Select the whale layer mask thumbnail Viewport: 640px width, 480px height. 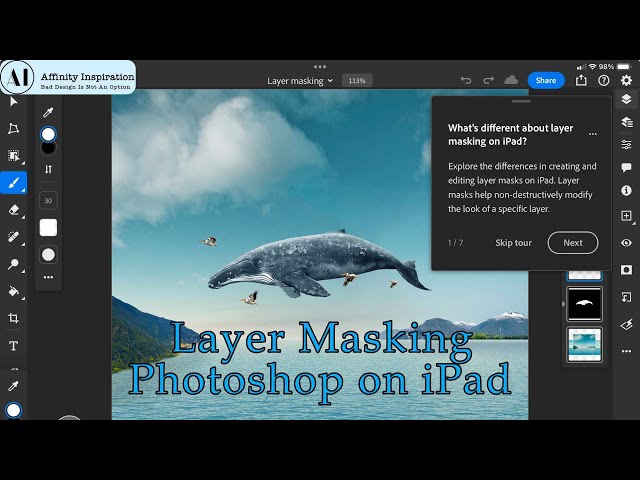584,304
